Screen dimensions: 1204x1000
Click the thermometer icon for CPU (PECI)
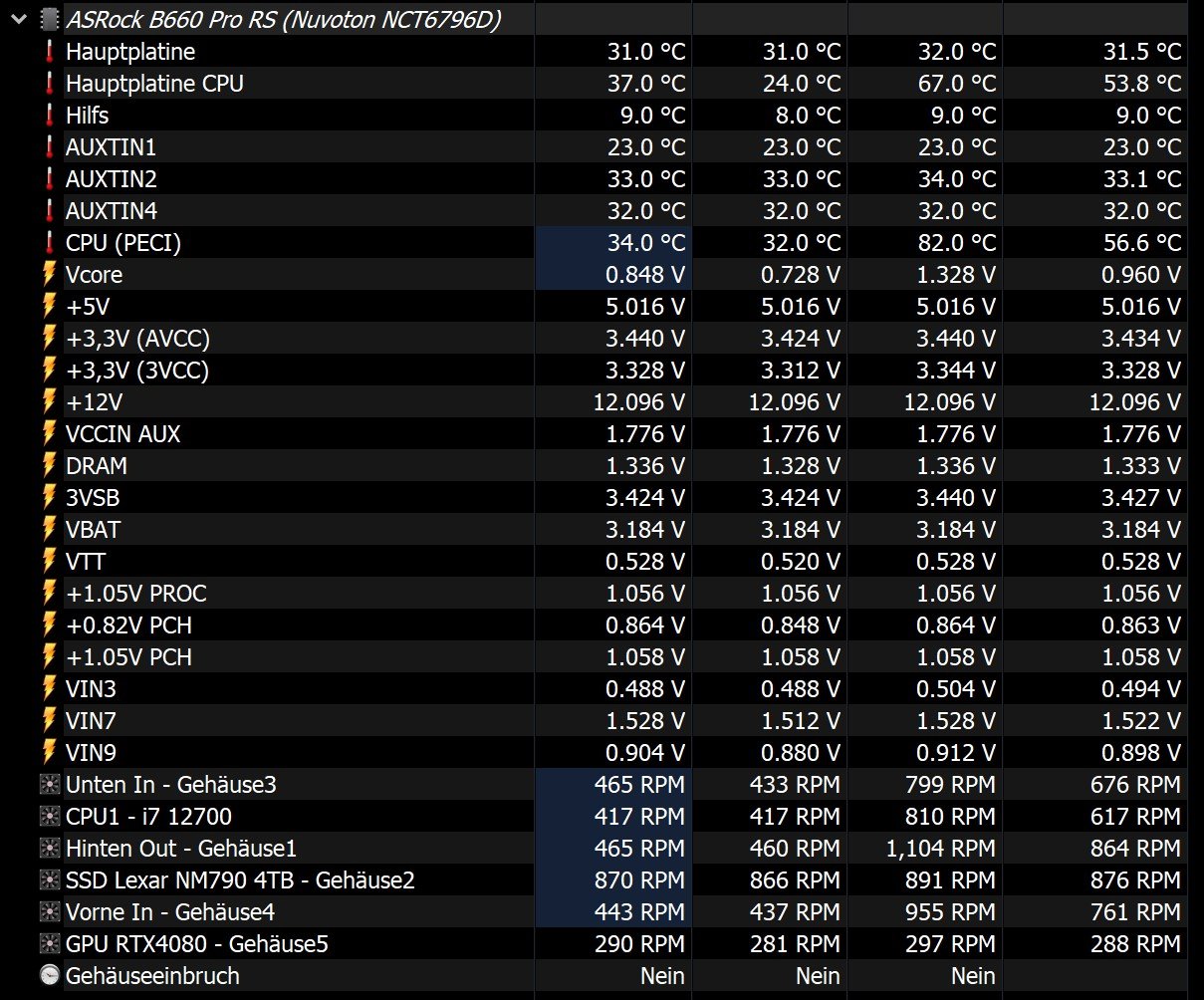click(x=50, y=243)
